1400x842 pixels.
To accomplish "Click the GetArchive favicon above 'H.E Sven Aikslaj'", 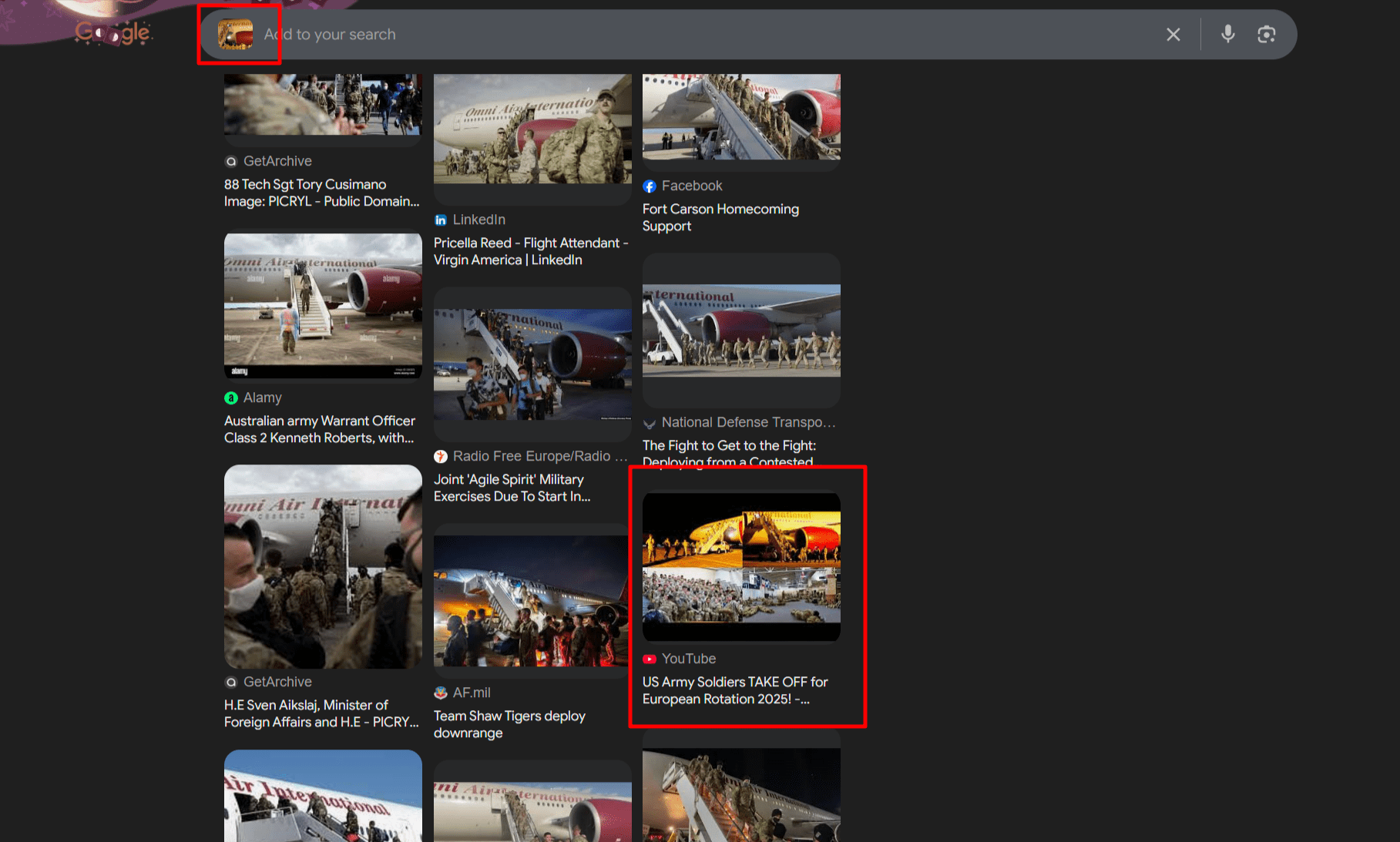I will point(230,683).
